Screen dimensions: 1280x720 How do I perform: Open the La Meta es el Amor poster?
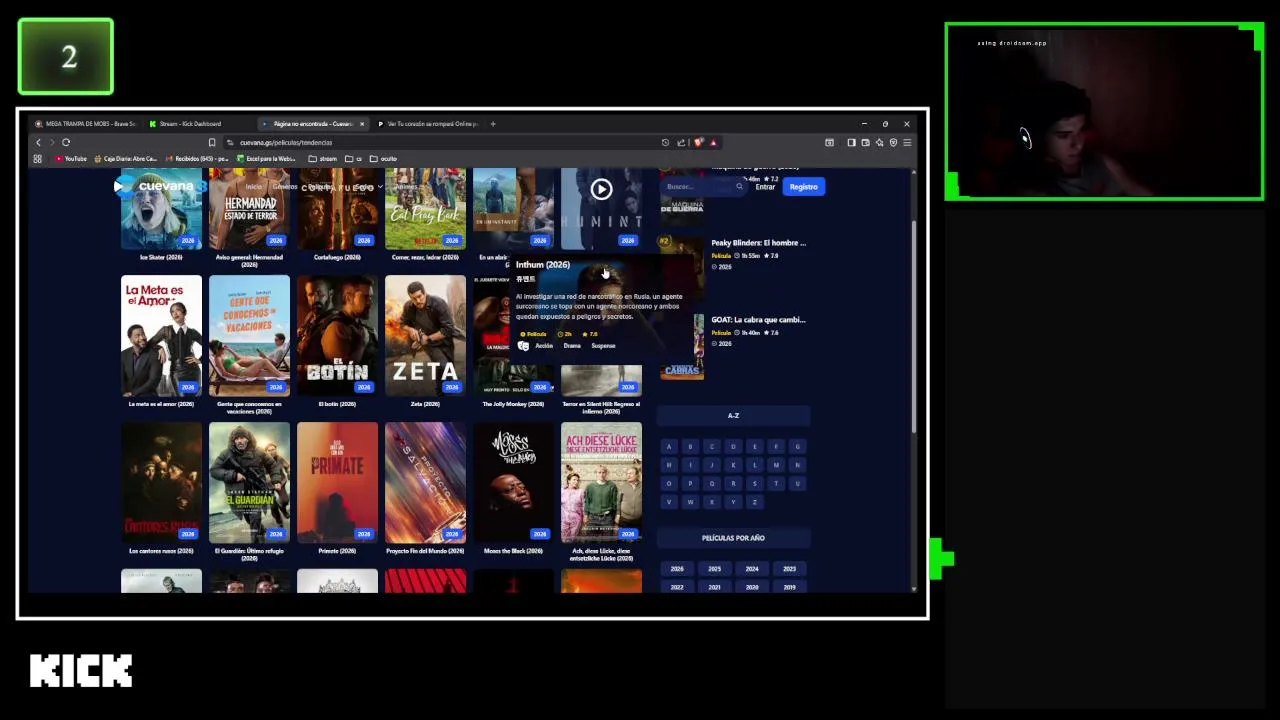[x=161, y=336]
